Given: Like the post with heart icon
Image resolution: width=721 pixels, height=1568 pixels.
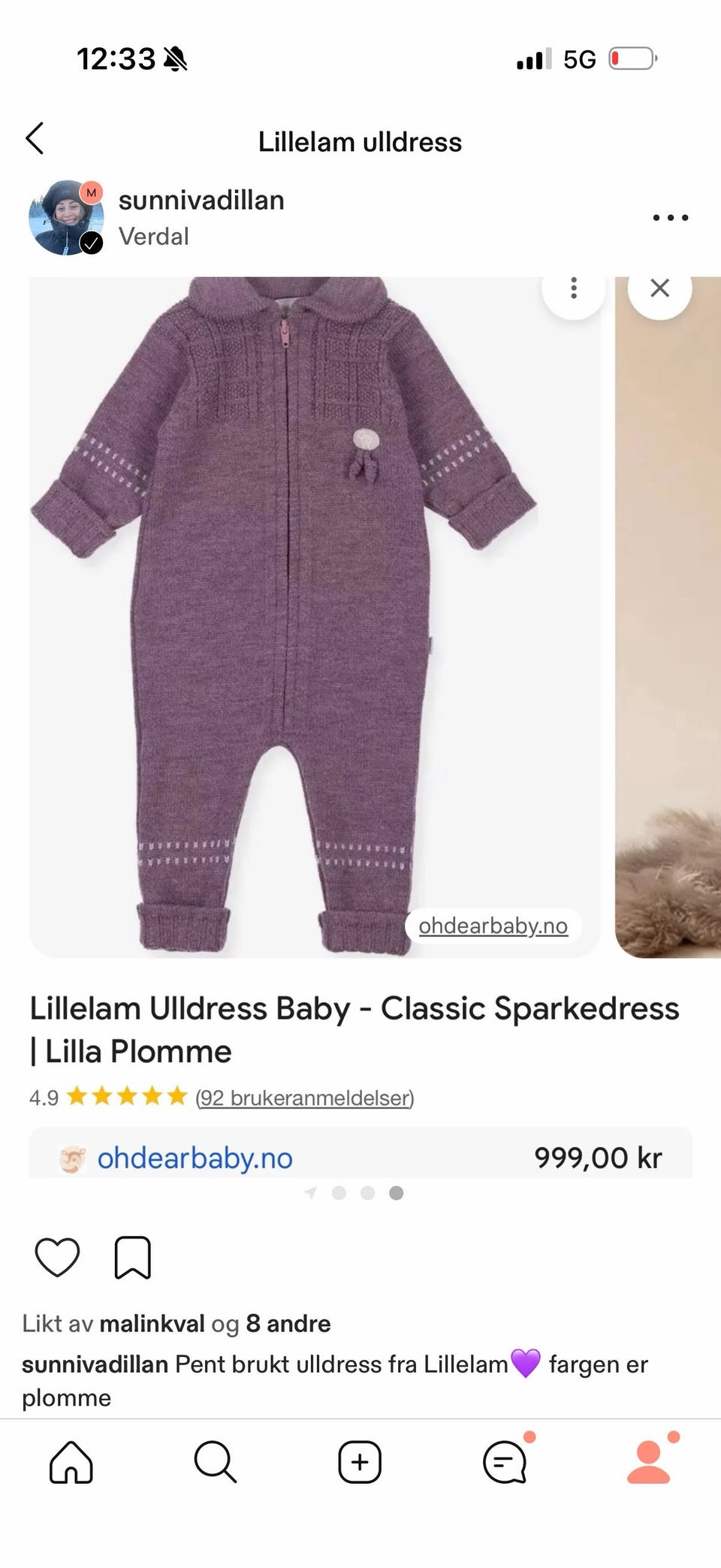Looking at the screenshot, I should (x=58, y=1258).
